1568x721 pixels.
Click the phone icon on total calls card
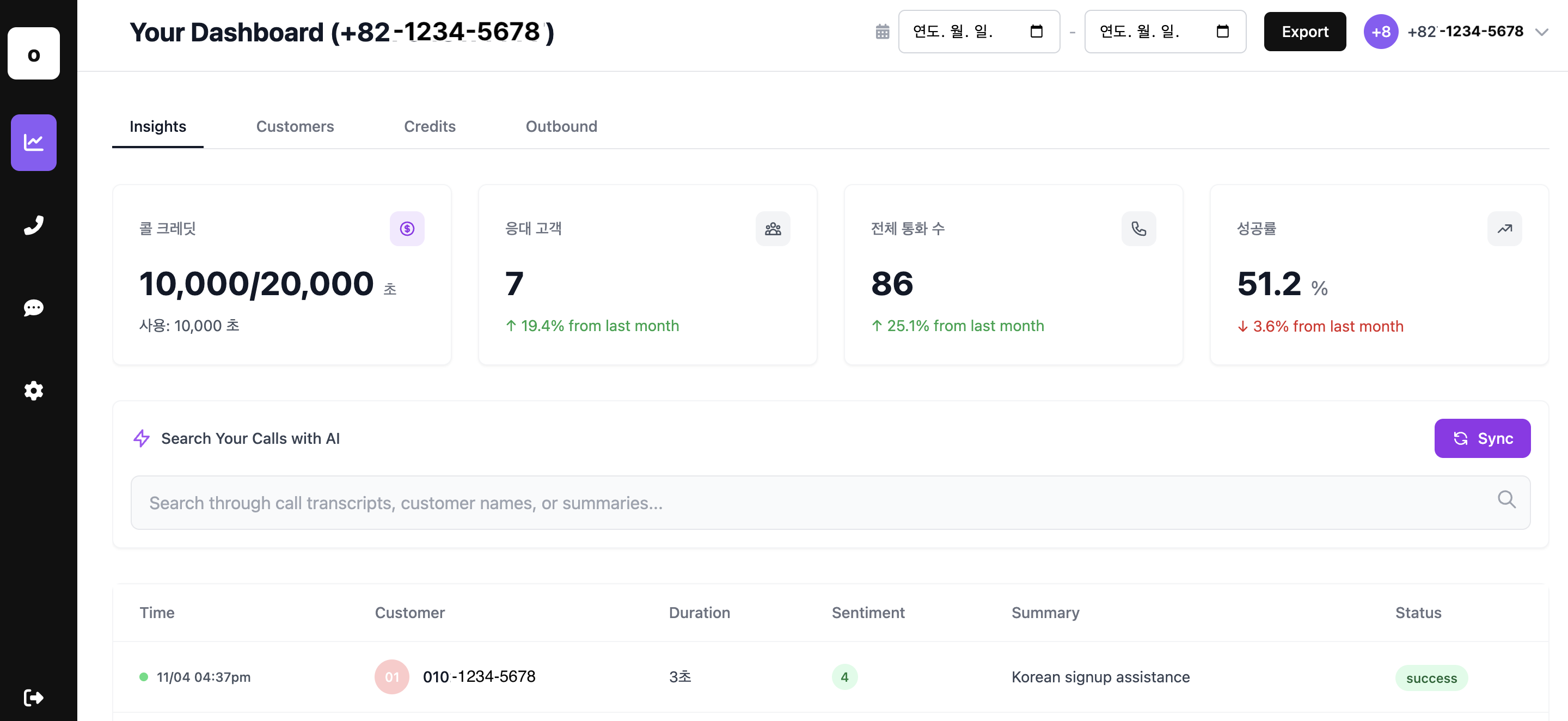point(1138,229)
